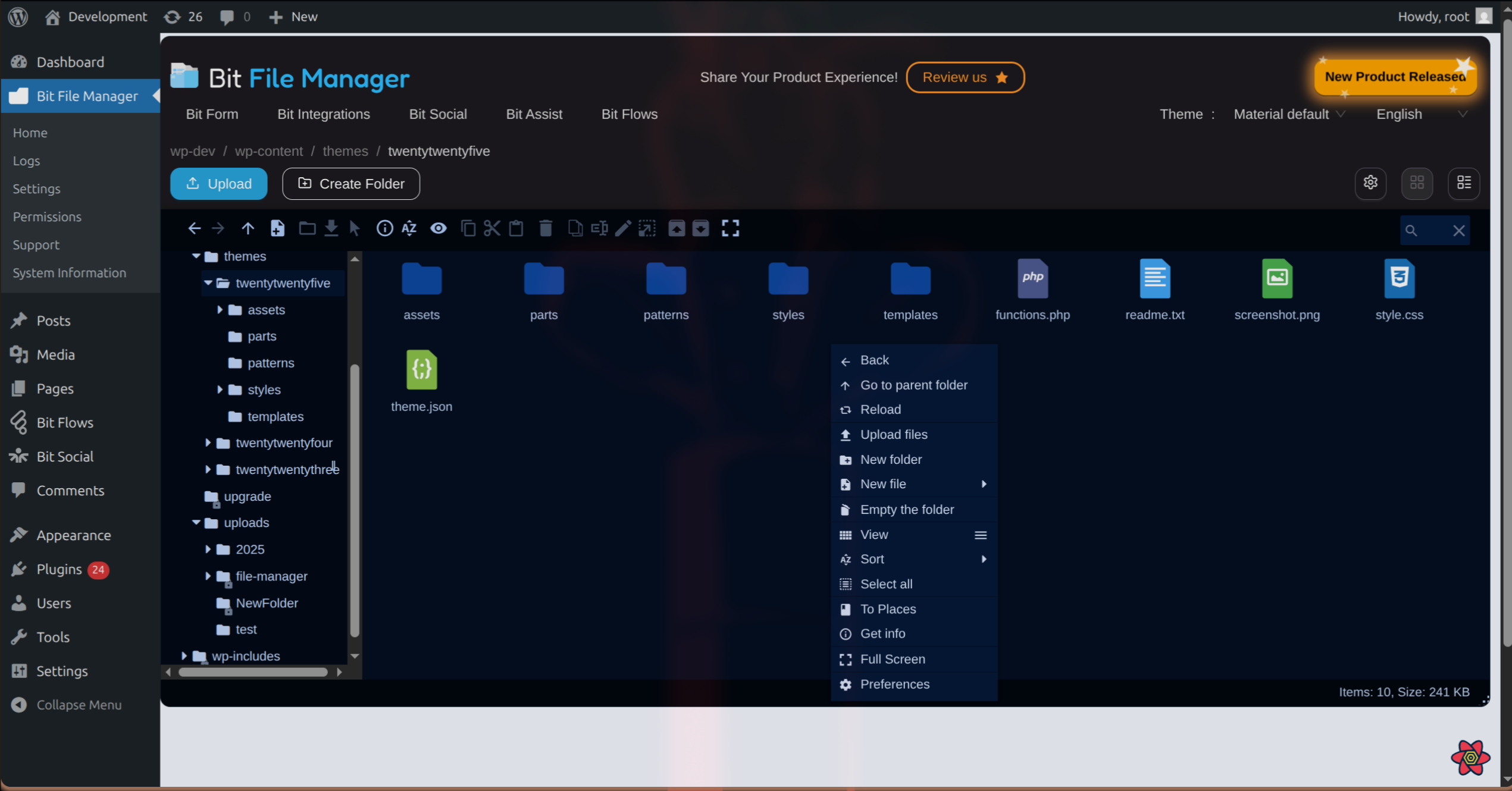Image resolution: width=1512 pixels, height=791 pixels.
Task: Switch to grid view layout
Action: click(1417, 183)
